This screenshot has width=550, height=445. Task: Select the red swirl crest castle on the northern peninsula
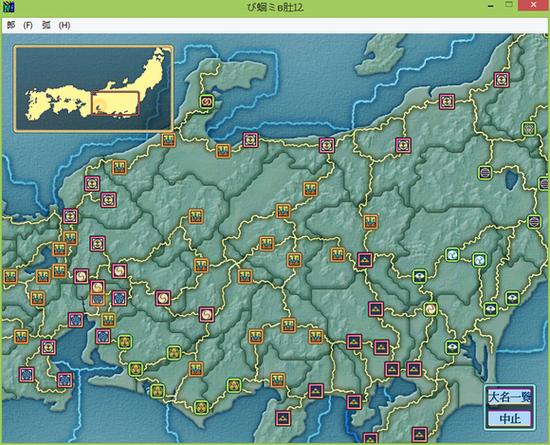pos(207,102)
